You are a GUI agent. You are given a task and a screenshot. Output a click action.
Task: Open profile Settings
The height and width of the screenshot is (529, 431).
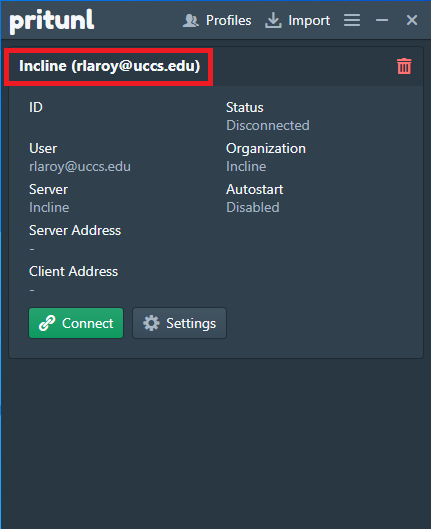179,323
